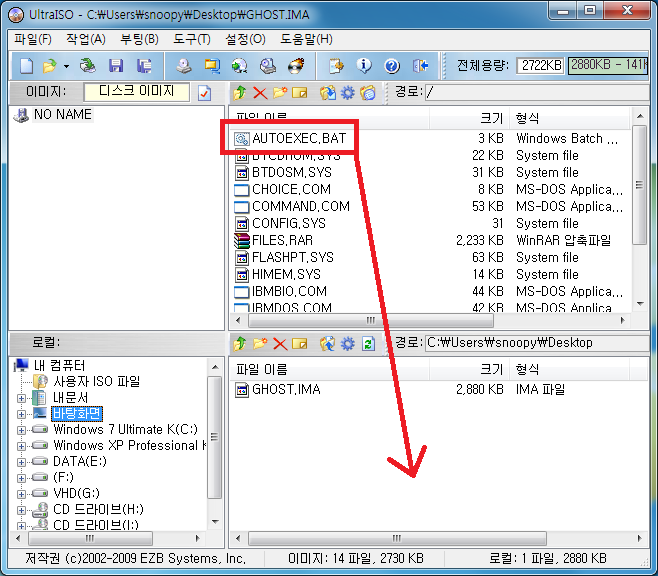Click the Mount to virtual drive icon
Screen dimensions: 658x576
tap(240, 66)
